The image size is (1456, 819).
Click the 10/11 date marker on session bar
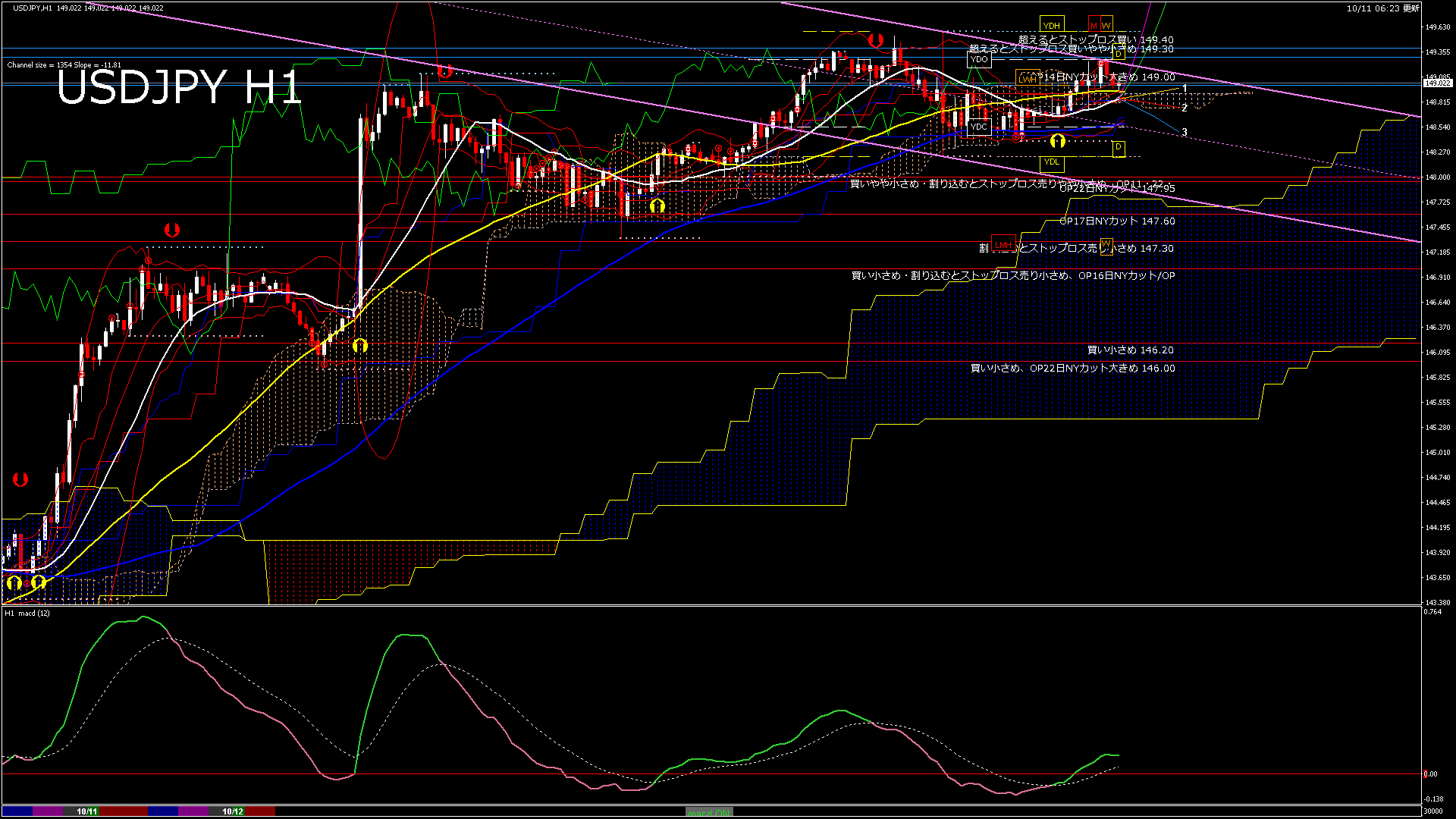pyautogui.click(x=87, y=811)
